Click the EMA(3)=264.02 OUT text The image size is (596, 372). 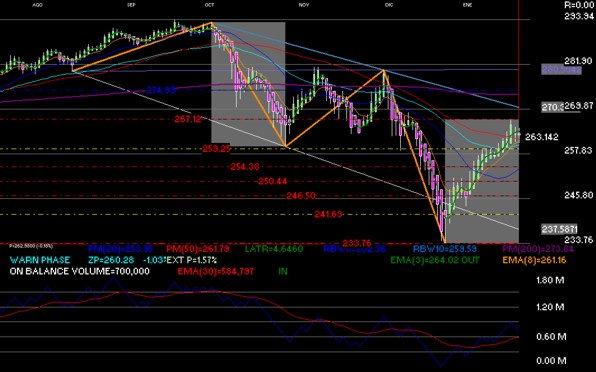pos(435,260)
